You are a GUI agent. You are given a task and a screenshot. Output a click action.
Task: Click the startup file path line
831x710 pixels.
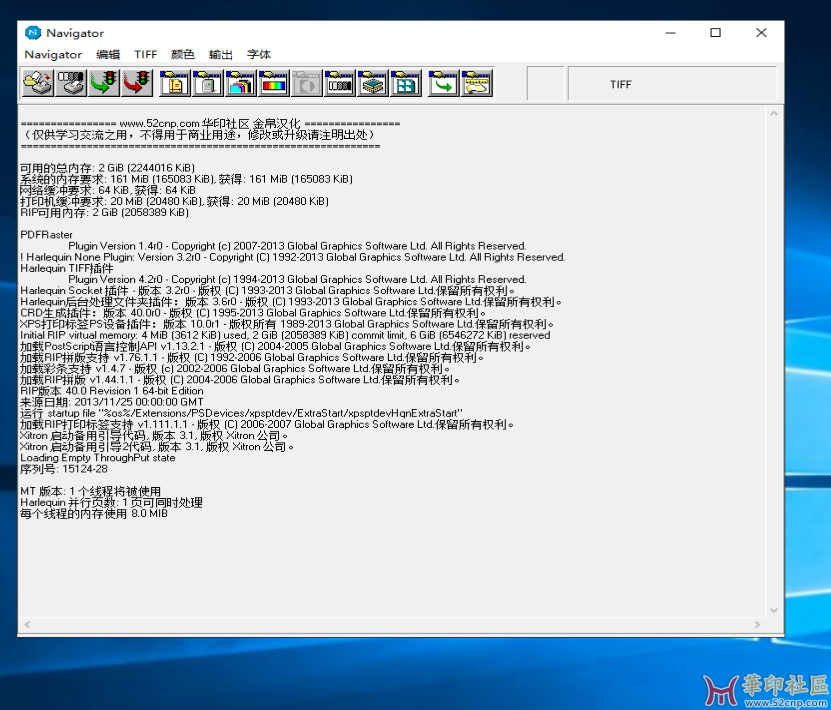tap(241, 413)
